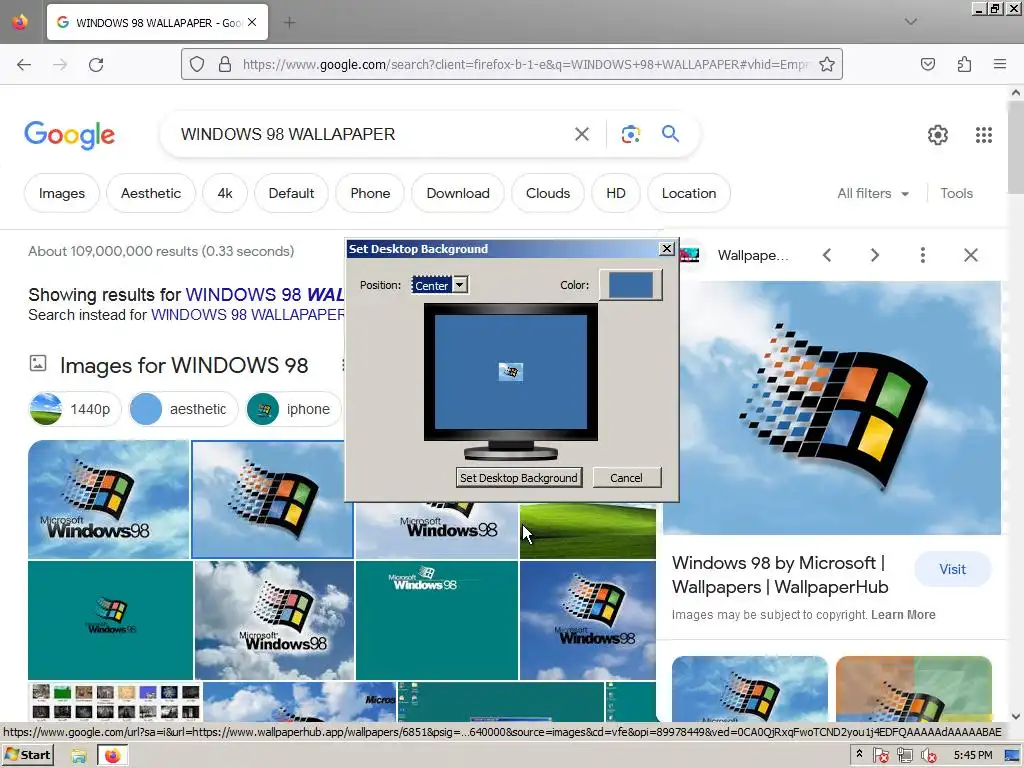Go back to the previous page in Firefox
This screenshot has height=768, width=1024.
pos(24,65)
